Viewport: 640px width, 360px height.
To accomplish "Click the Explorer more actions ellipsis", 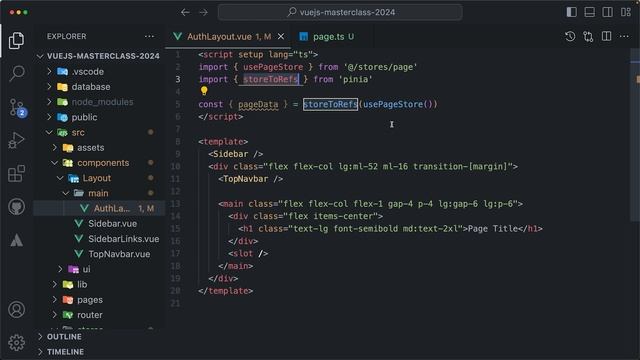I will pyautogui.click(x=149, y=36).
